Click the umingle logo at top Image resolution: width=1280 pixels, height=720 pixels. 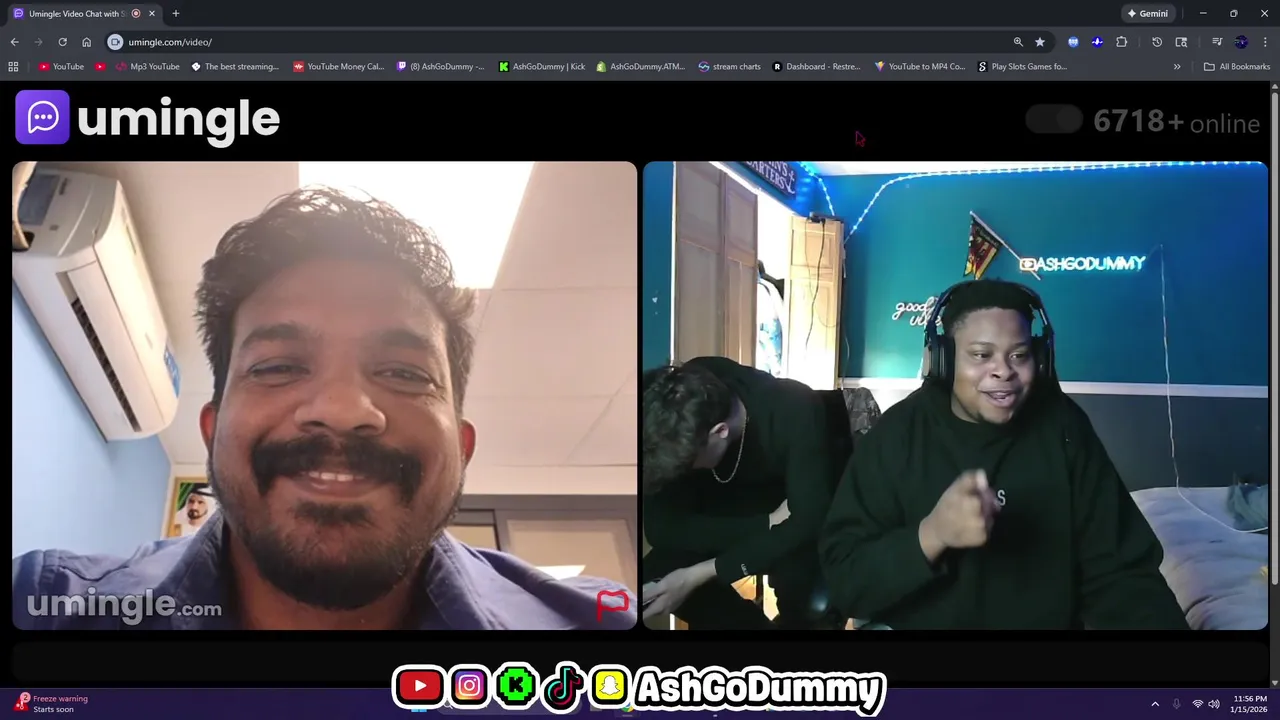[148, 118]
